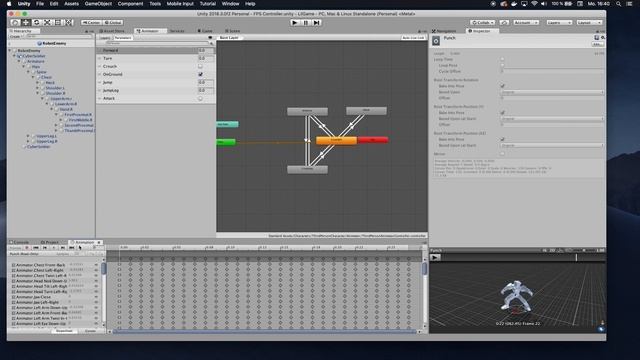640x360 pixels.
Task: Select the green Entry state node
Action: [226, 142]
